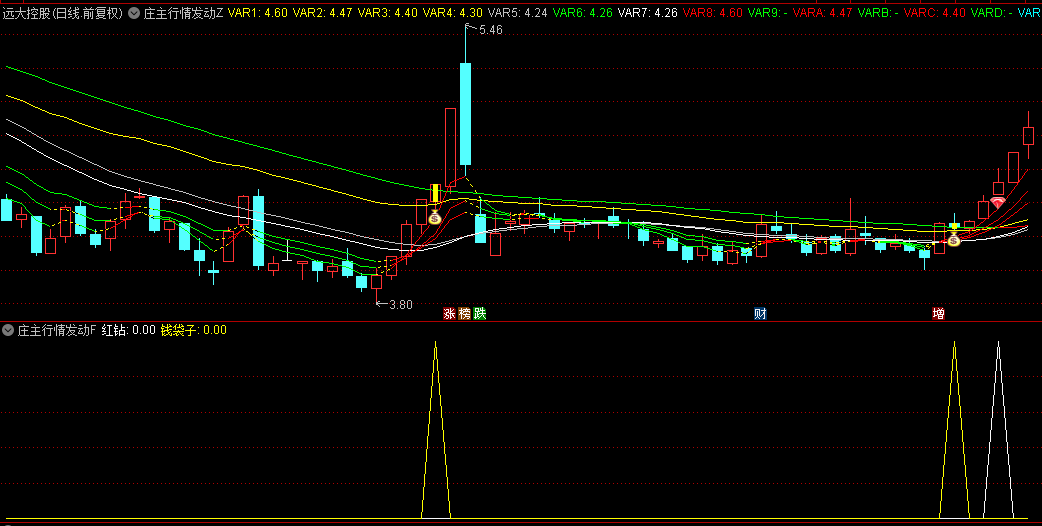Viewport: 1042px width, 526px height.
Task: Select the VAR4: 4.30 label
Action: (x=453, y=13)
